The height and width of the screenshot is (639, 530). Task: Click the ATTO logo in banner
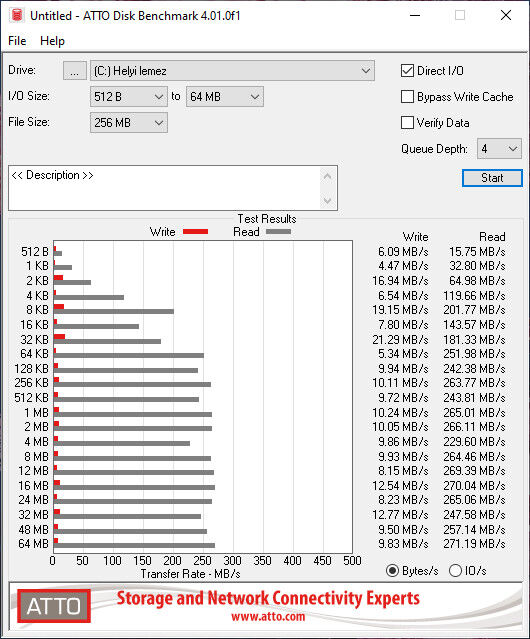54,606
